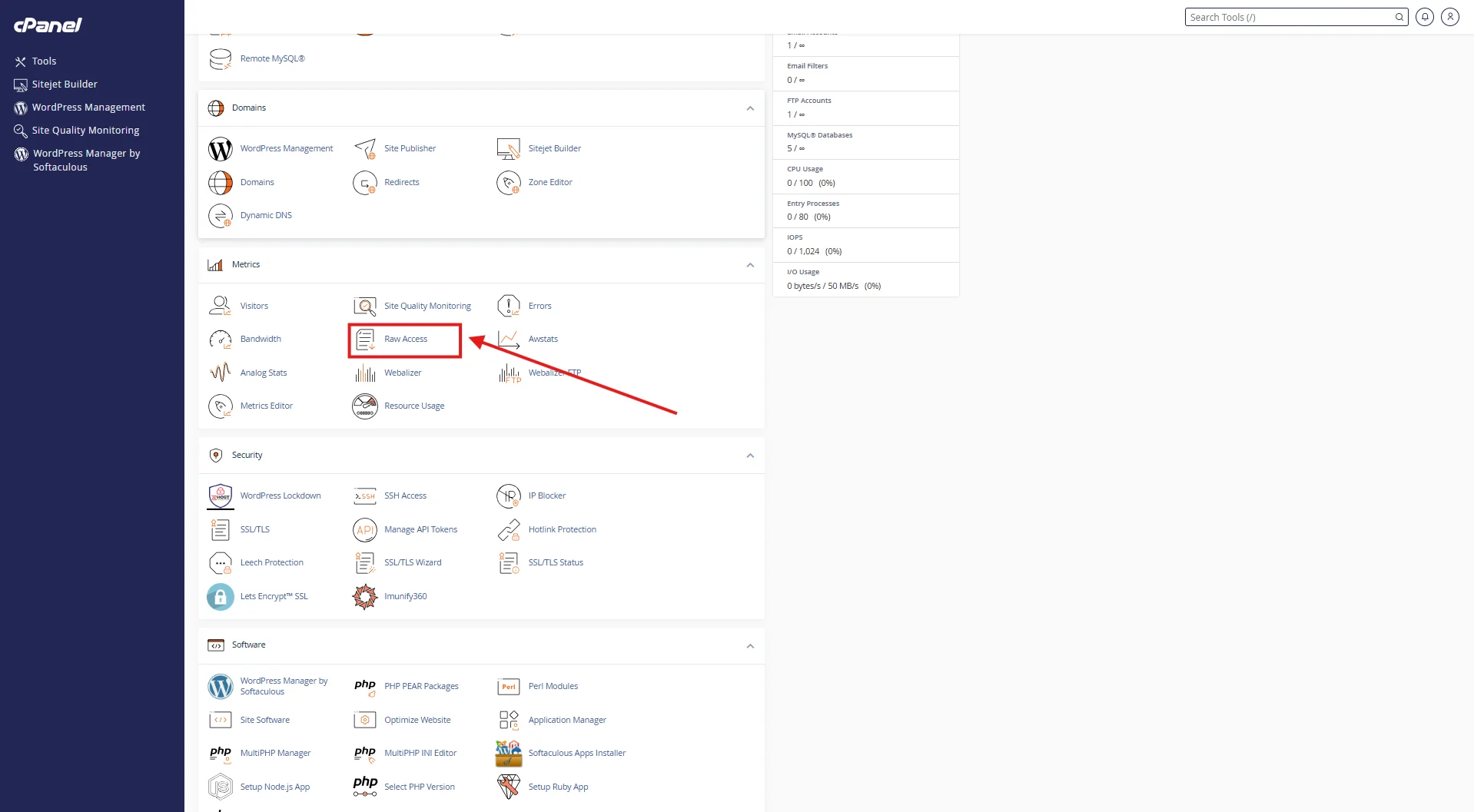Viewport: 1474px width, 812px height.
Task: Open the Lets Encrypt SSL padlock icon
Action: pos(221,596)
